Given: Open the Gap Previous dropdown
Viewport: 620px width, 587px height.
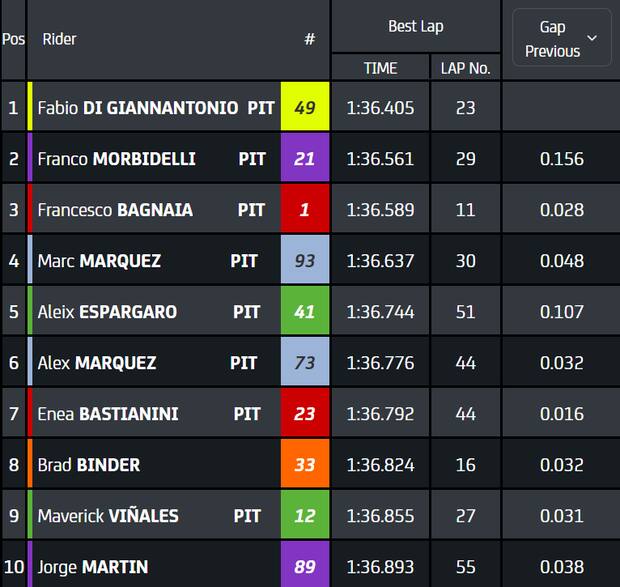Looking at the screenshot, I should 561,39.
